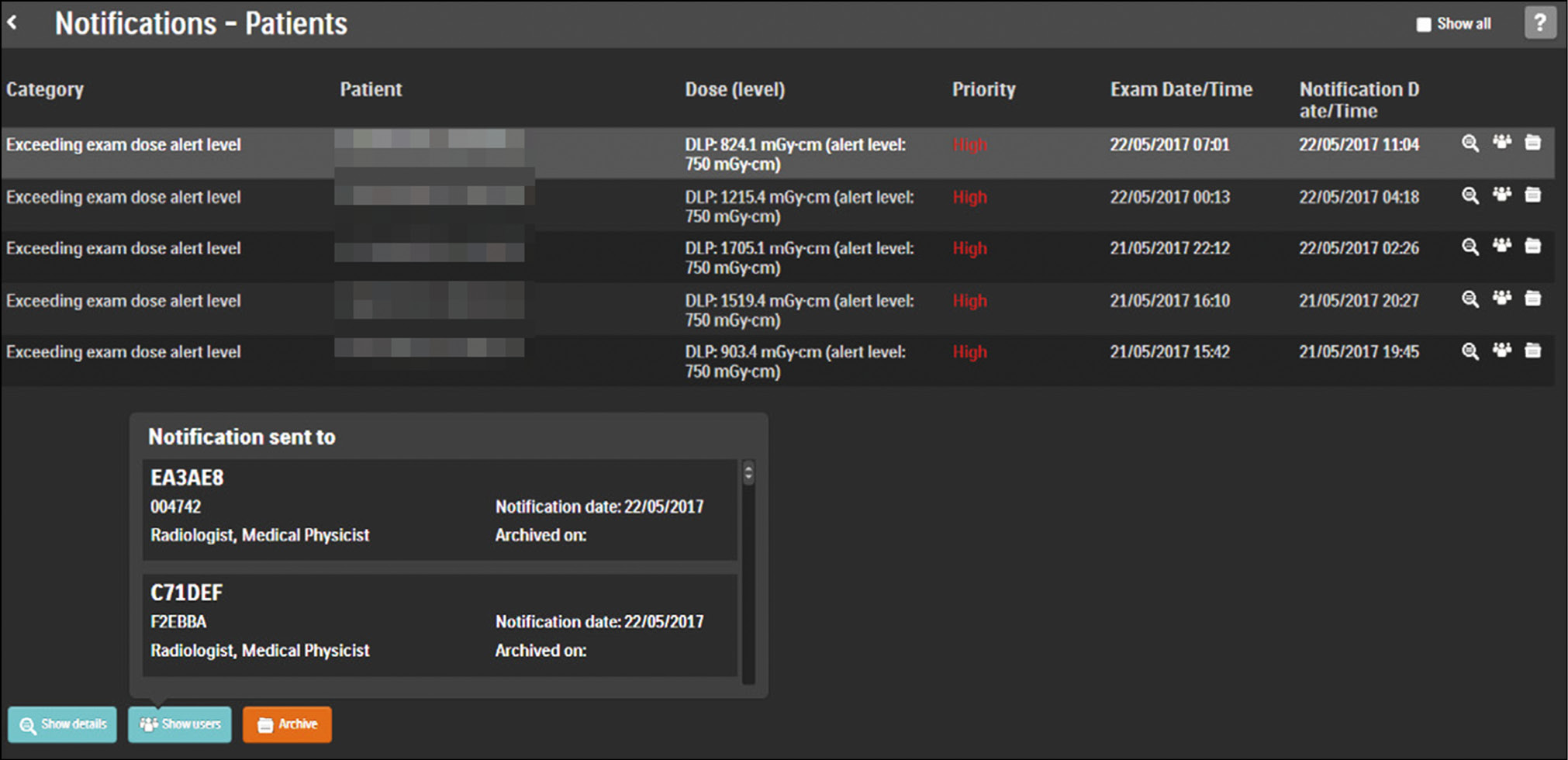Go back using the top-left arrow

(x=12, y=23)
